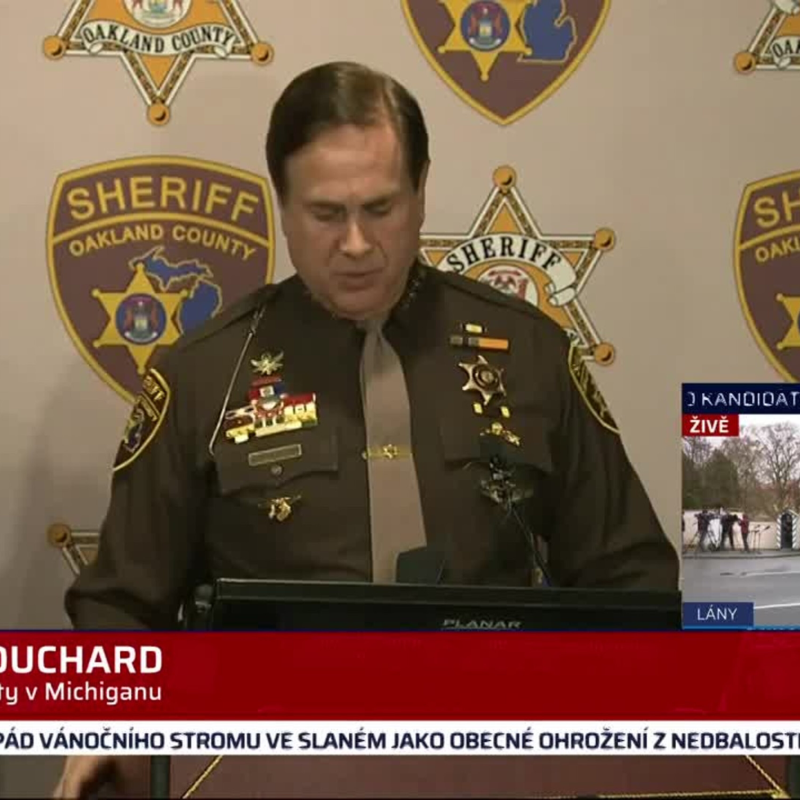Click the name plate under the service ribbons

click(274, 455)
